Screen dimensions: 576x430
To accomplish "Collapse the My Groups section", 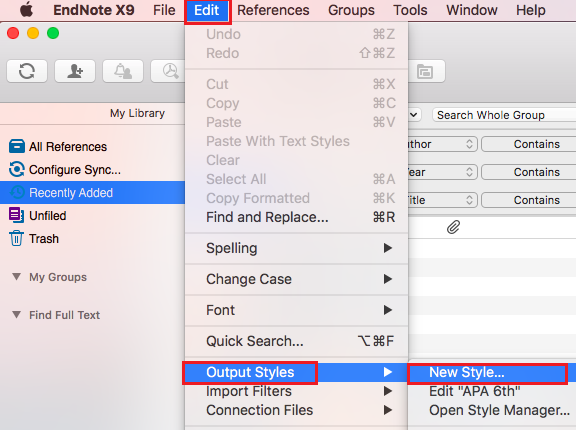I will tap(16, 277).
